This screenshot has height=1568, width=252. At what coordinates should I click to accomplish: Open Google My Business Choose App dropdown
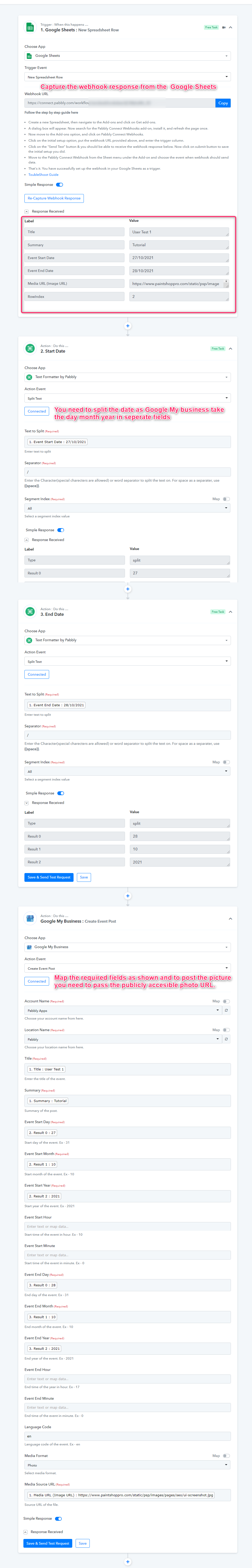[x=127, y=947]
